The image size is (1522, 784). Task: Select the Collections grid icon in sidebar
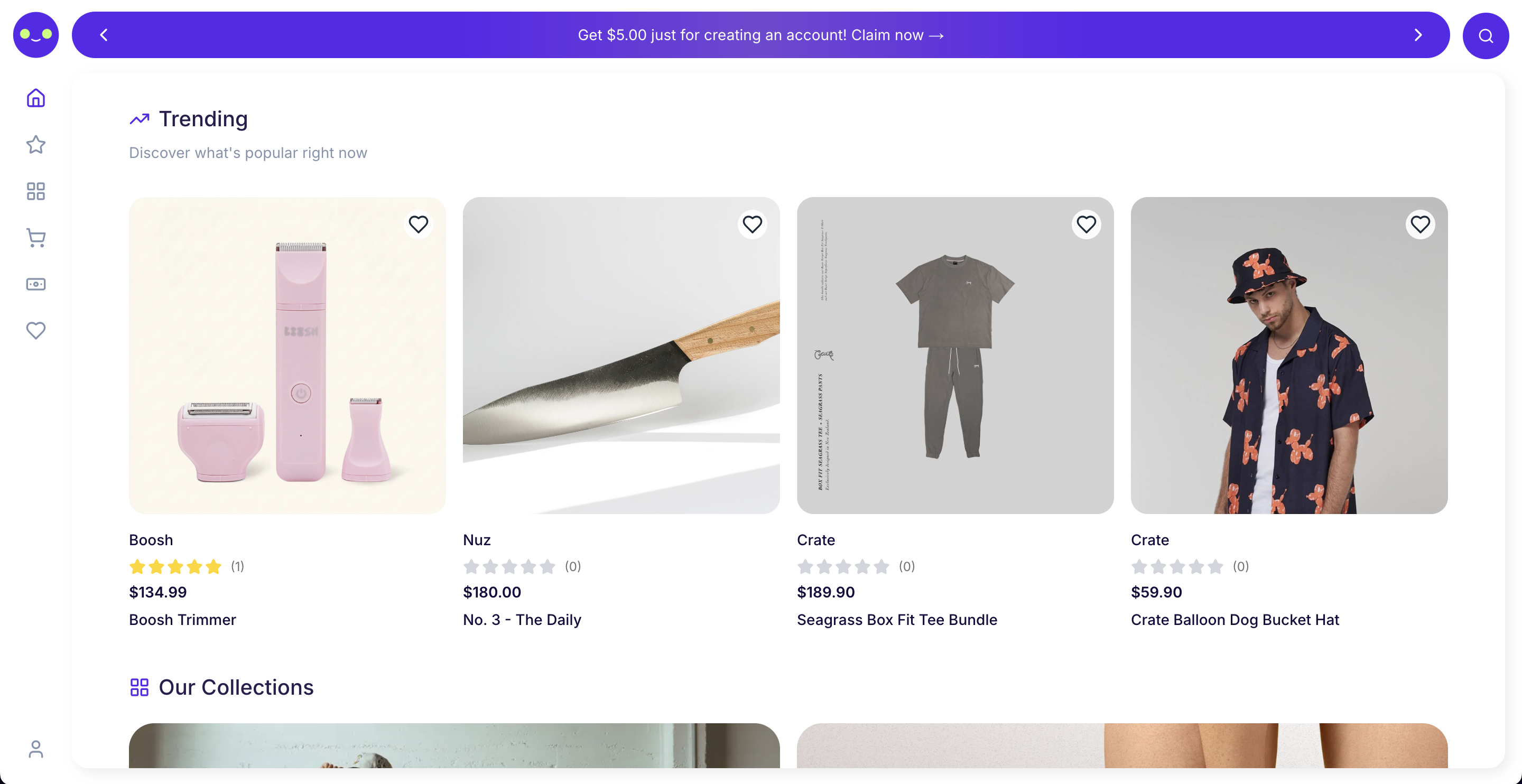(x=35, y=191)
